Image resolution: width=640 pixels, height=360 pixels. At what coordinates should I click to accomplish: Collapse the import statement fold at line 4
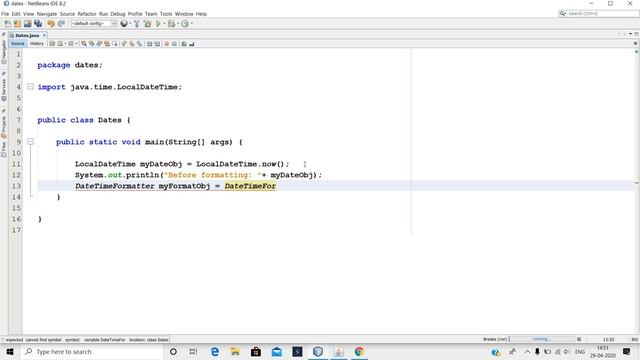point(30,87)
